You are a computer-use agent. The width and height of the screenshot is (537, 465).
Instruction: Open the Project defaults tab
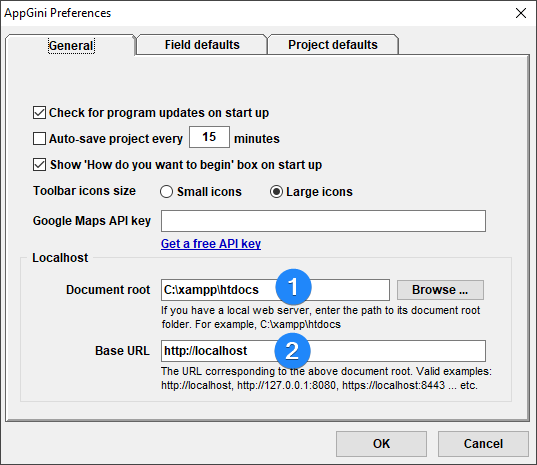[x=333, y=45]
